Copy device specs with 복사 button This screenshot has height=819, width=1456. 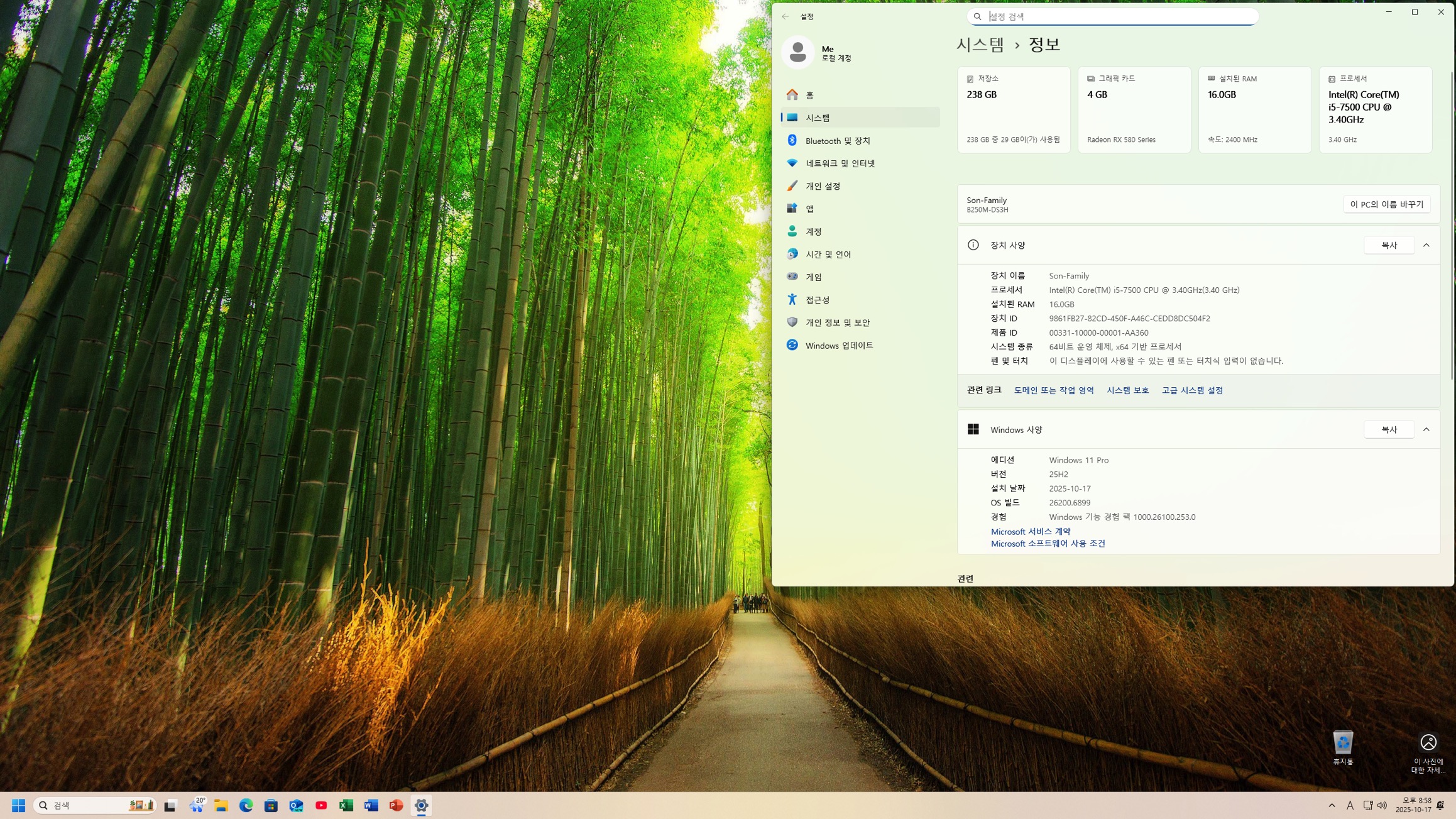1389,245
